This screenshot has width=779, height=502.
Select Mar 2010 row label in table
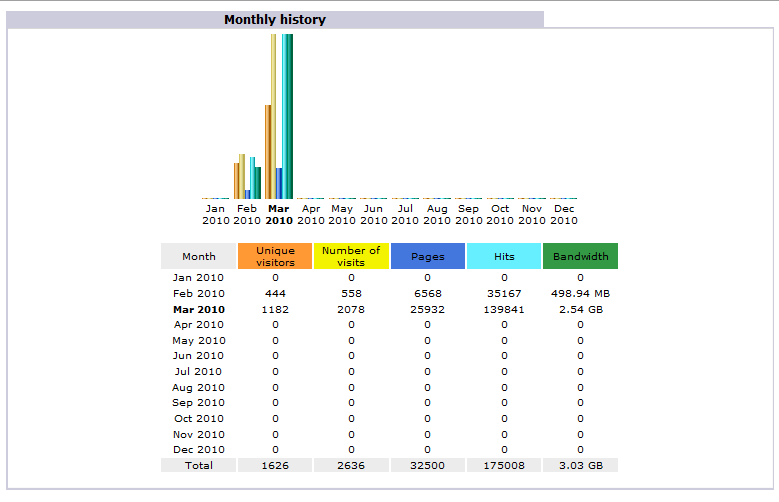tap(198, 309)
